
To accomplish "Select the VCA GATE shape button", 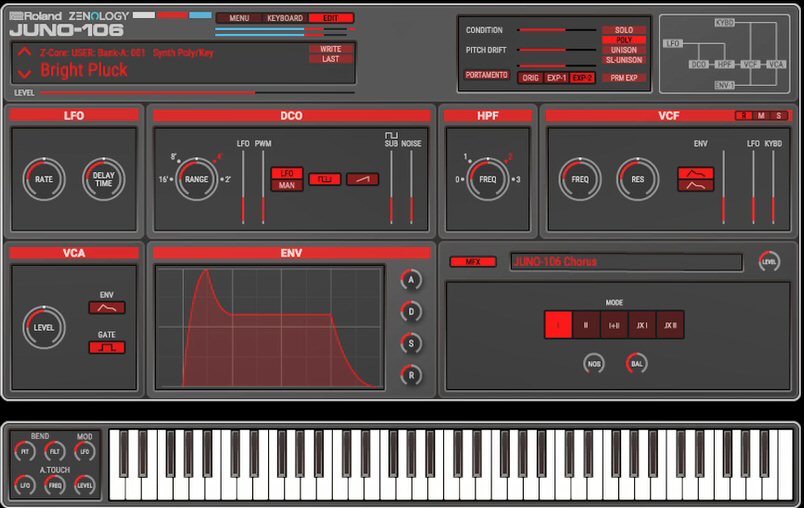I will (x=107, y=348).
